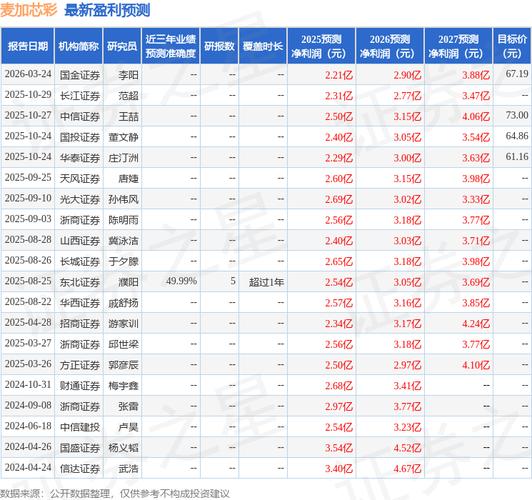Viewport: 532px width, 500px height.
Task: Click the 目标价(元) column header
Action: click(x=512, y=46)
